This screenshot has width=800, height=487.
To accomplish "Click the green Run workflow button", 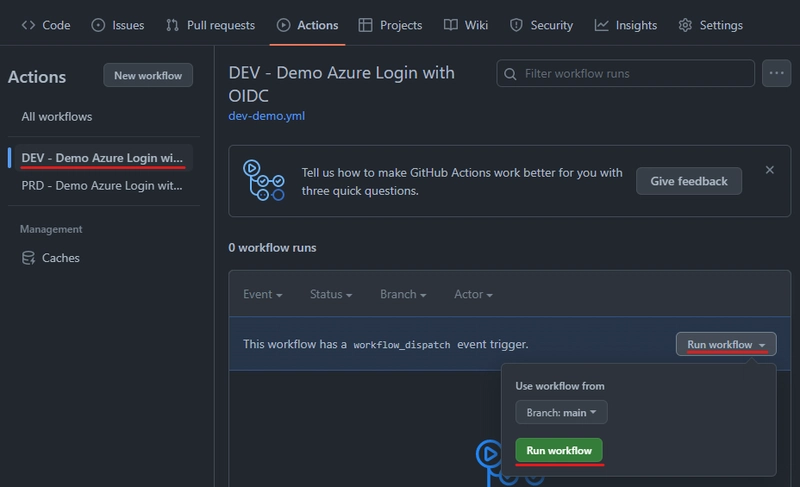I will point(559,450).
